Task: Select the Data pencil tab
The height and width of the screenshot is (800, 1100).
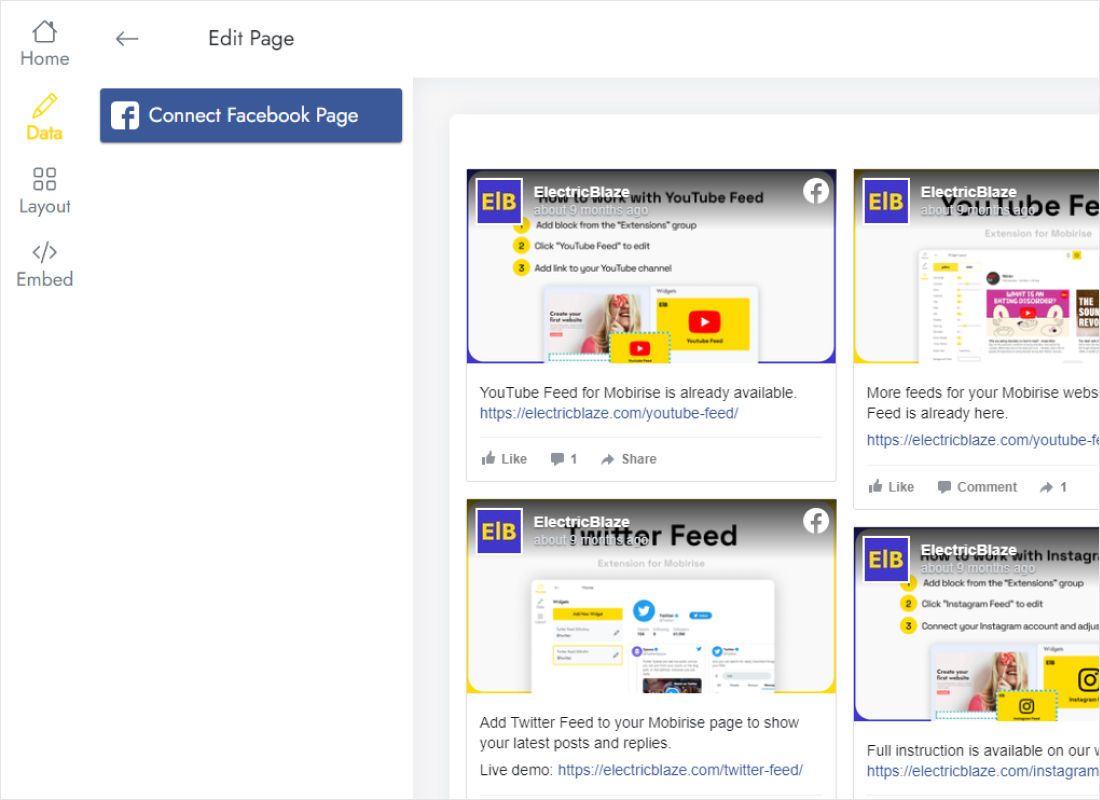Action: coord(44,117)
